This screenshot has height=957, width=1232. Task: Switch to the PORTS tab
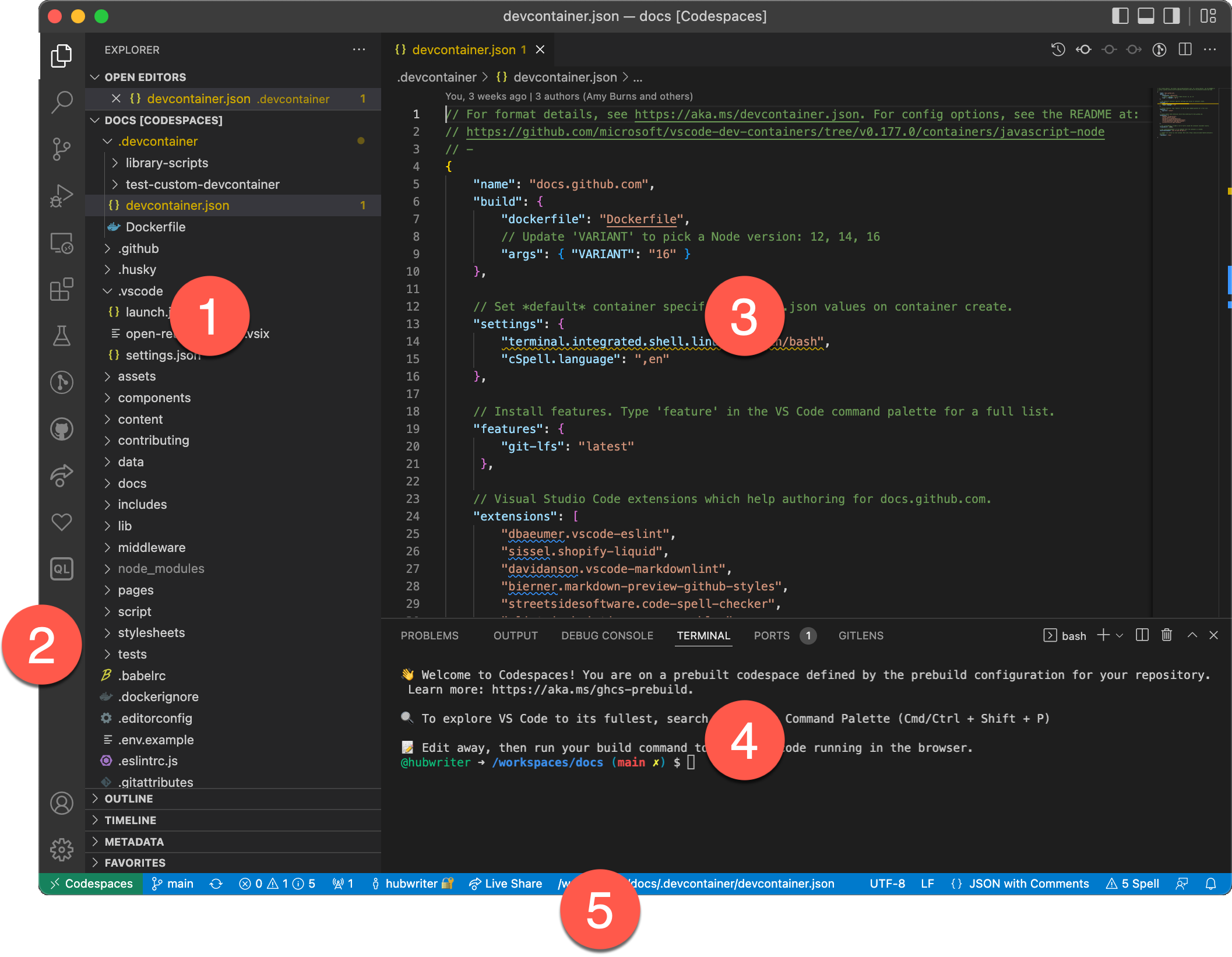coord(771,635)
